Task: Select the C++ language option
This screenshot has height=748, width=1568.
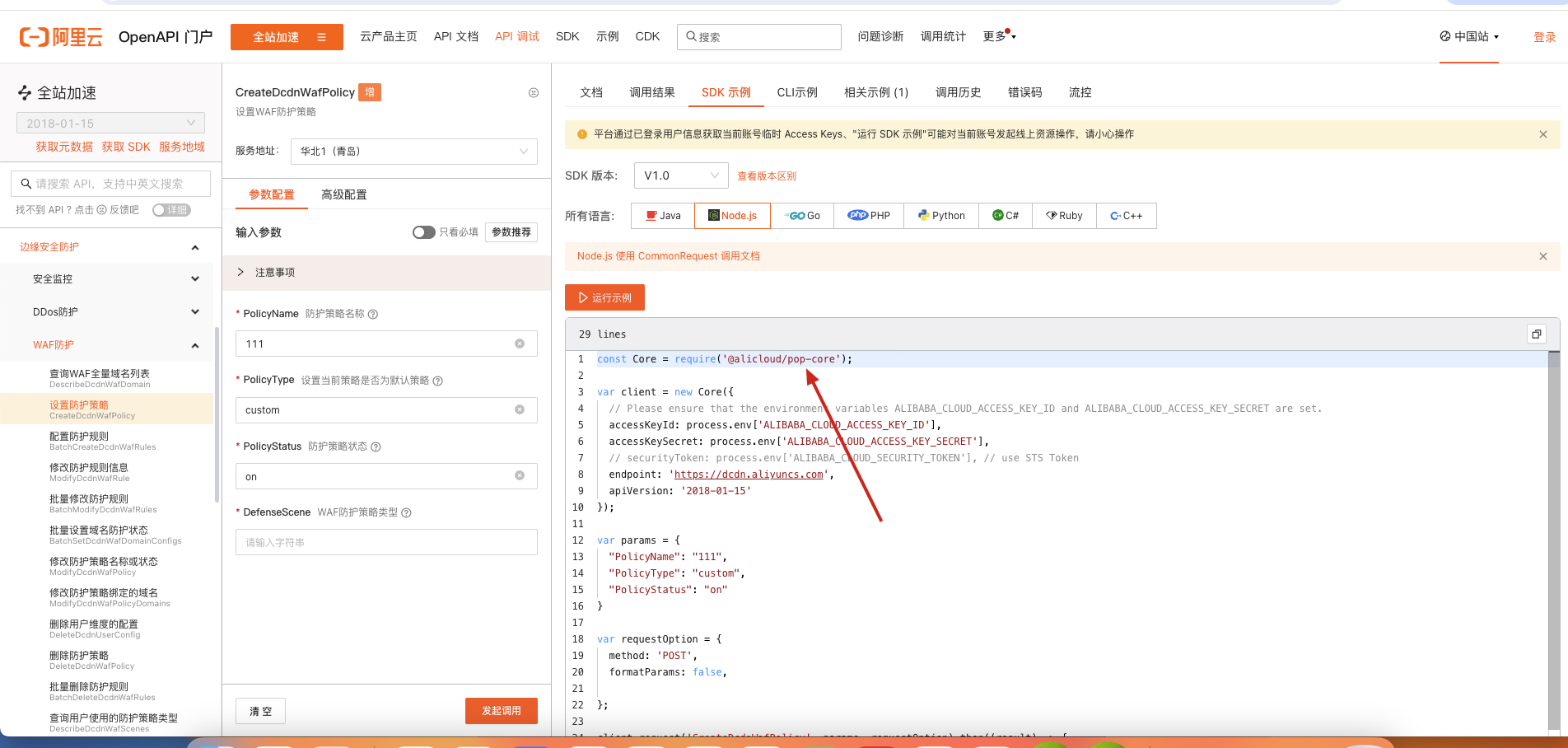Action: [x=1126, y=216]
